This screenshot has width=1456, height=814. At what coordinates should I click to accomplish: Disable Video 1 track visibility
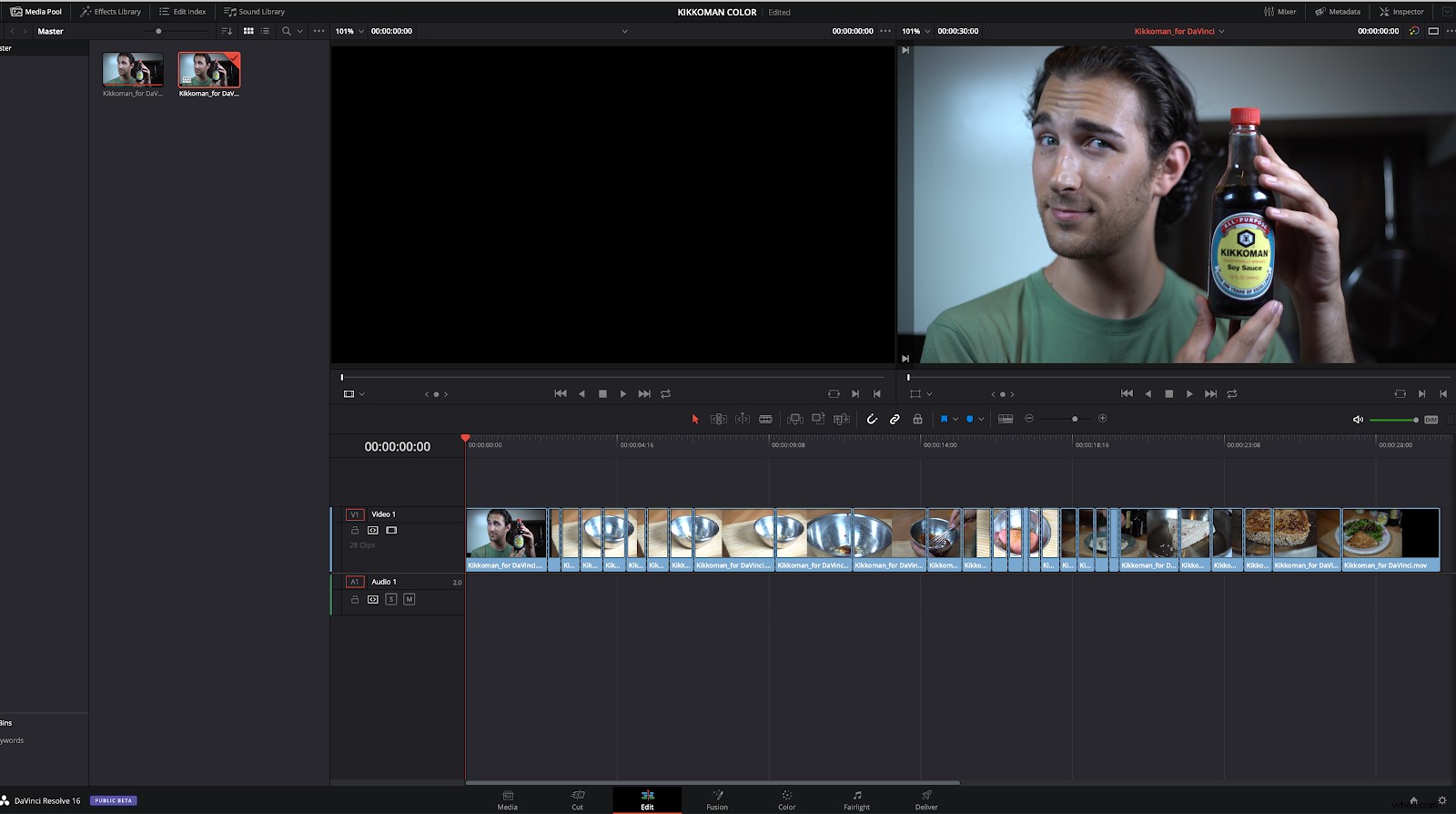point(391,530)
